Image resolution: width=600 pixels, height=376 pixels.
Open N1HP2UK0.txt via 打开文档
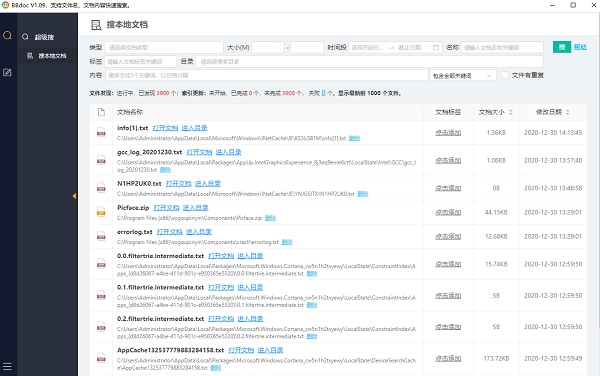(178, 184)
